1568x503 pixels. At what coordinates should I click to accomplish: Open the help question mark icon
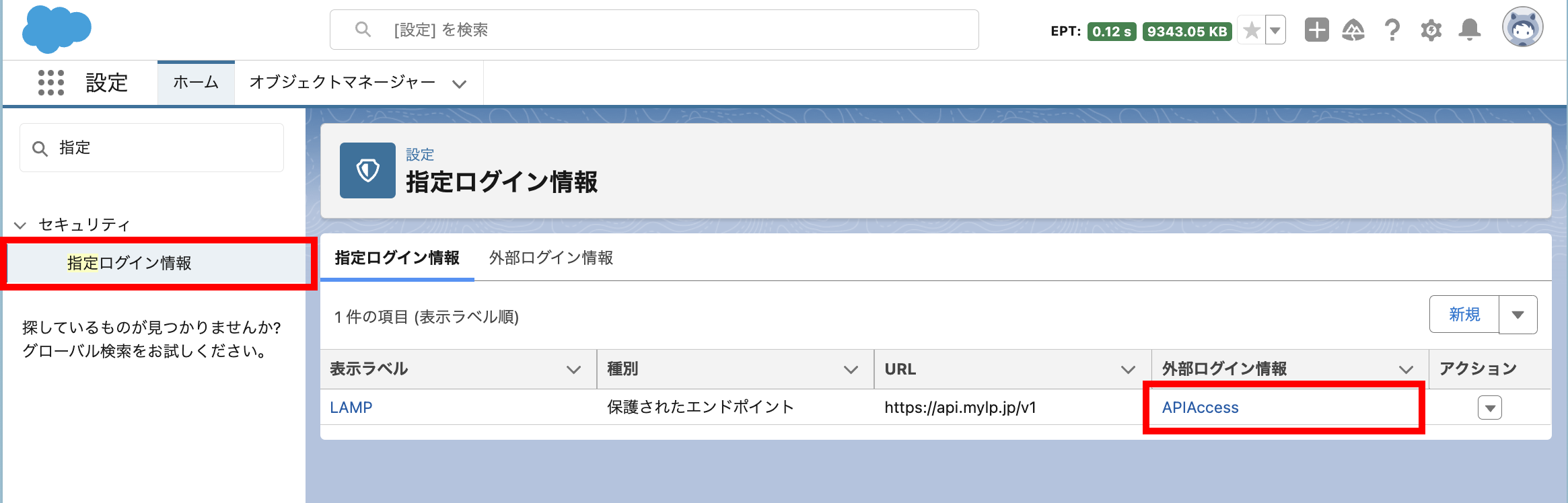click(1392, 30)
